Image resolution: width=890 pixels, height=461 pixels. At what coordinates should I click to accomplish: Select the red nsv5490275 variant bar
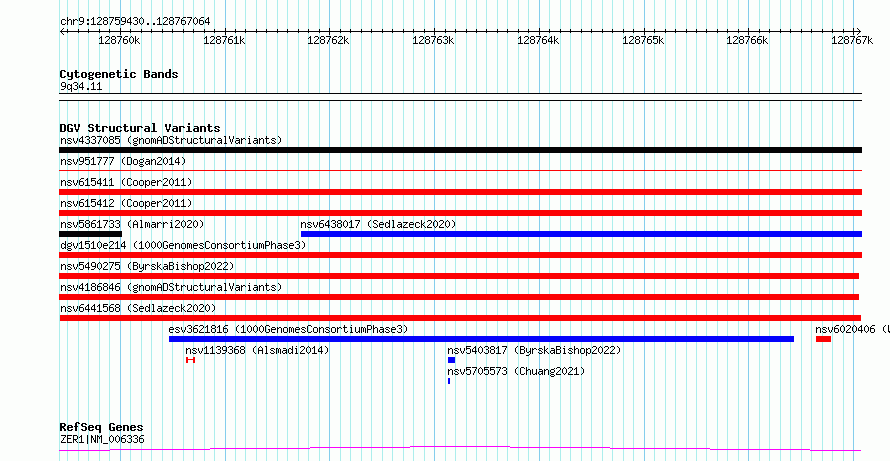[x=459, y=276]
